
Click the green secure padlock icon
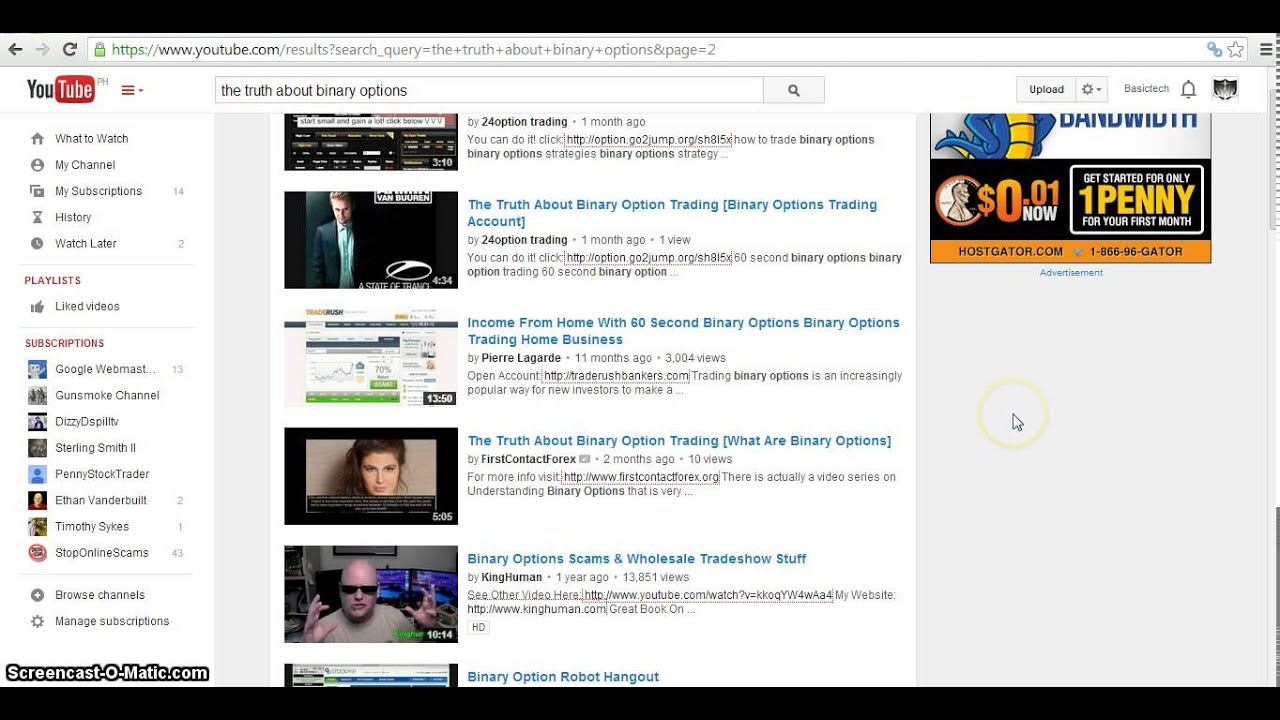coord(98,49)
